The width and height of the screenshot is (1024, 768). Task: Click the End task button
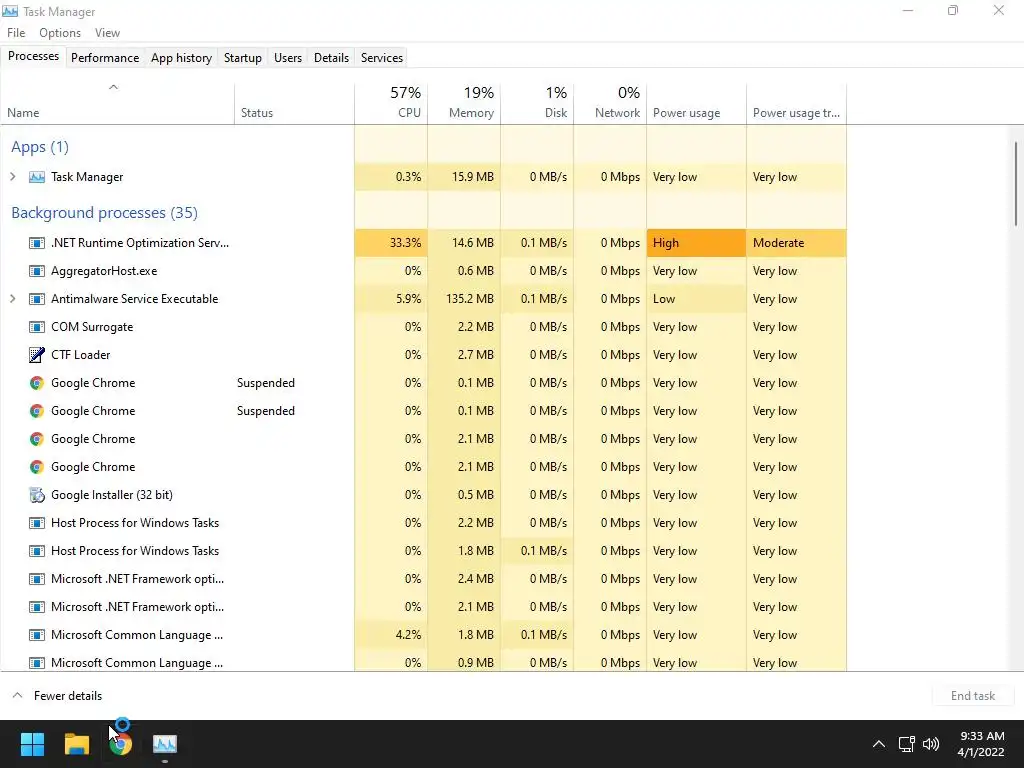[x=973, y=696]
